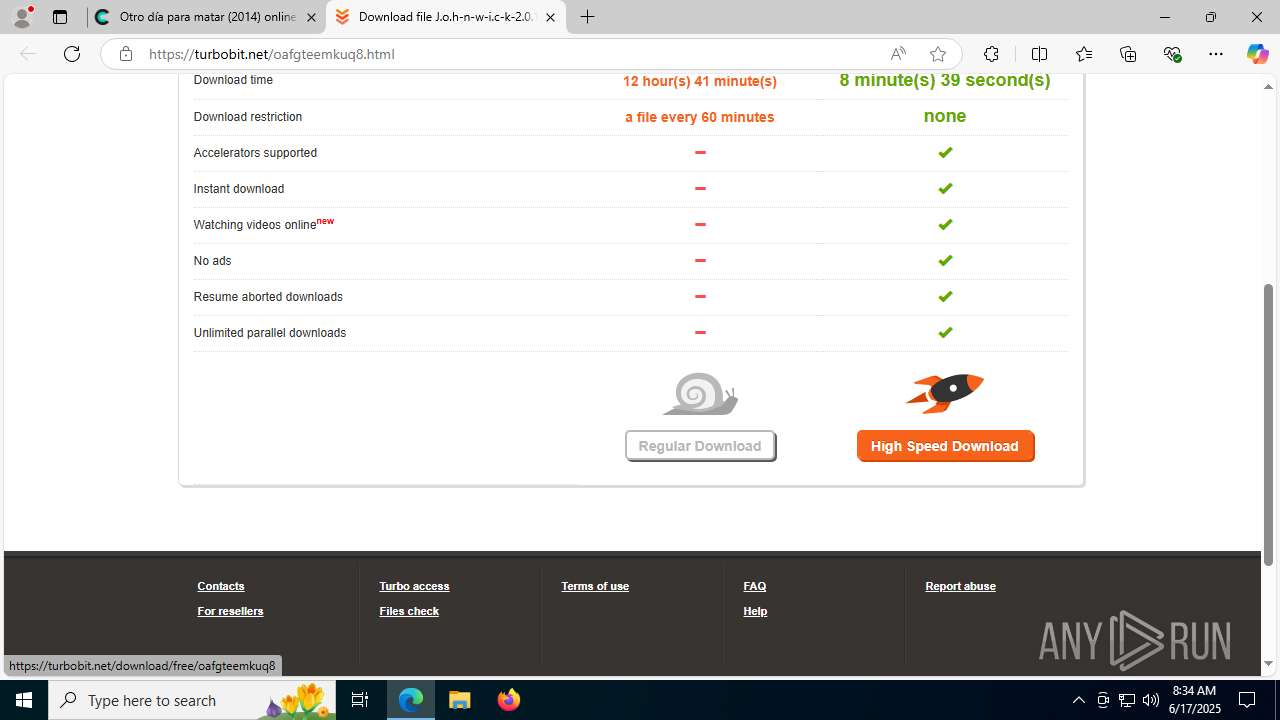The width and height of the screenshot is (1280, 720).
Task: Open the tab actions menu icon
Action: pyautogui.click(x=60, y=17)
